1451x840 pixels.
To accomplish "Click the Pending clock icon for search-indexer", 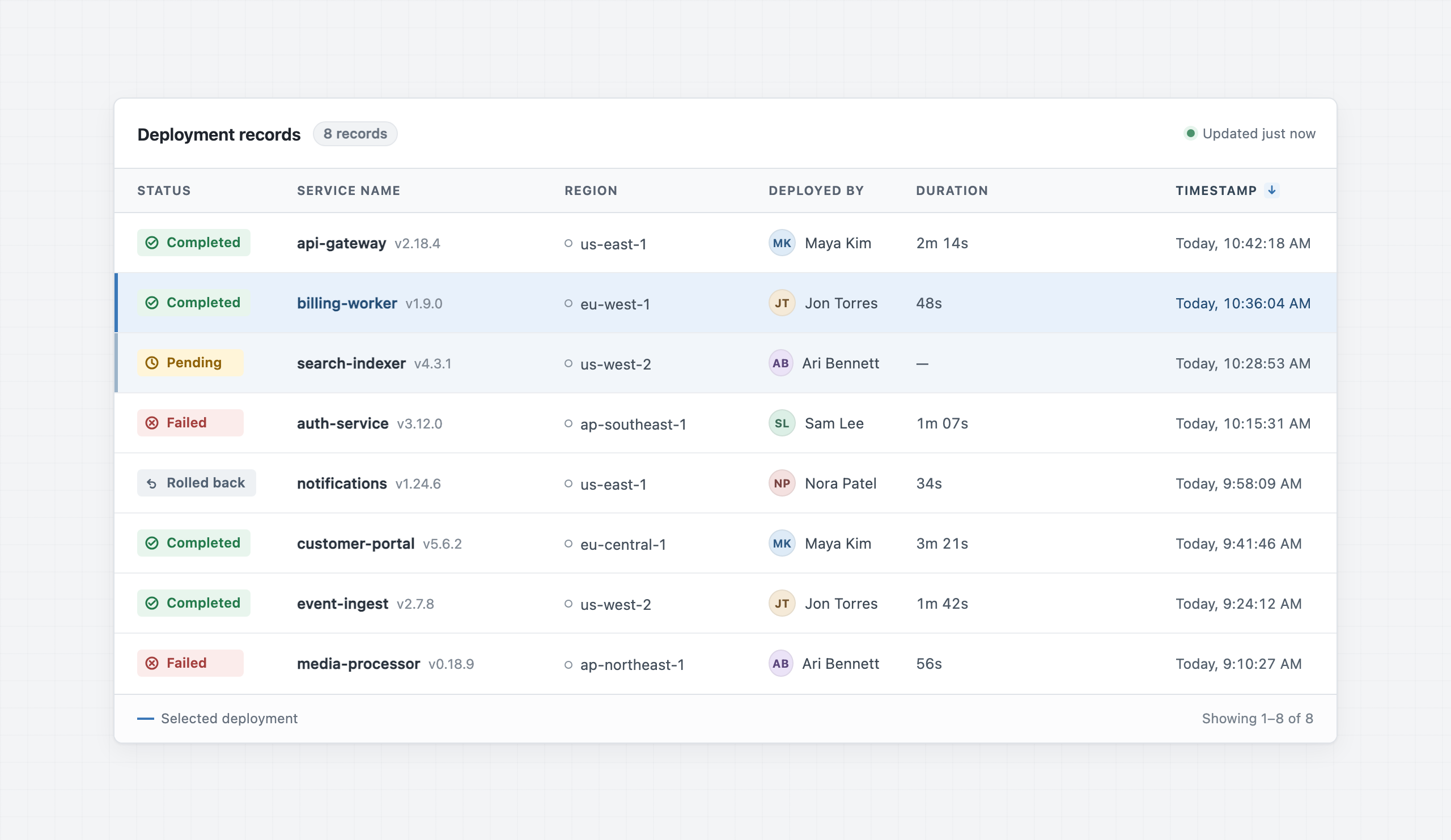I will [151, 363].
